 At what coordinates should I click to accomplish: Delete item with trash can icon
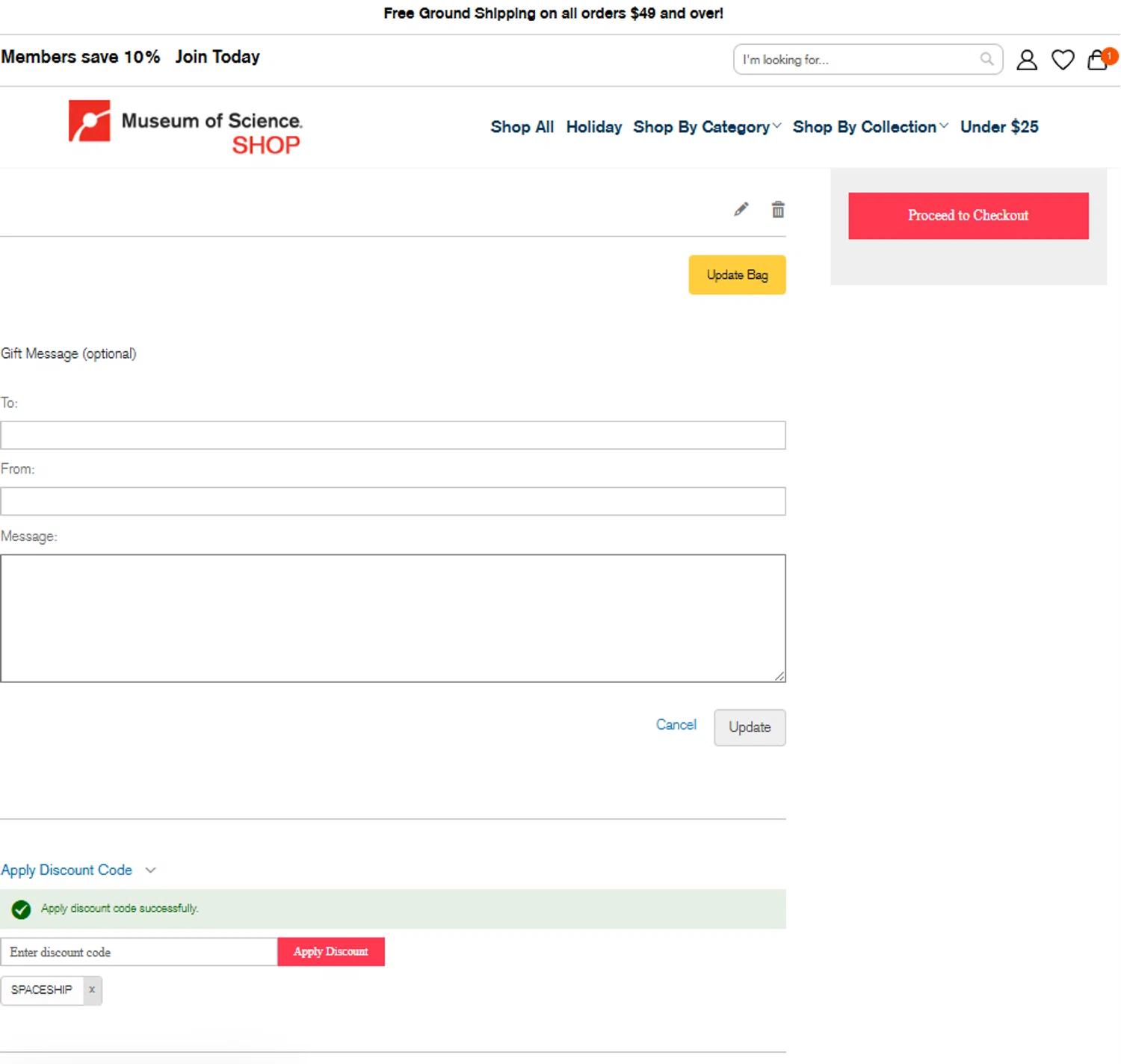(778, 210)
